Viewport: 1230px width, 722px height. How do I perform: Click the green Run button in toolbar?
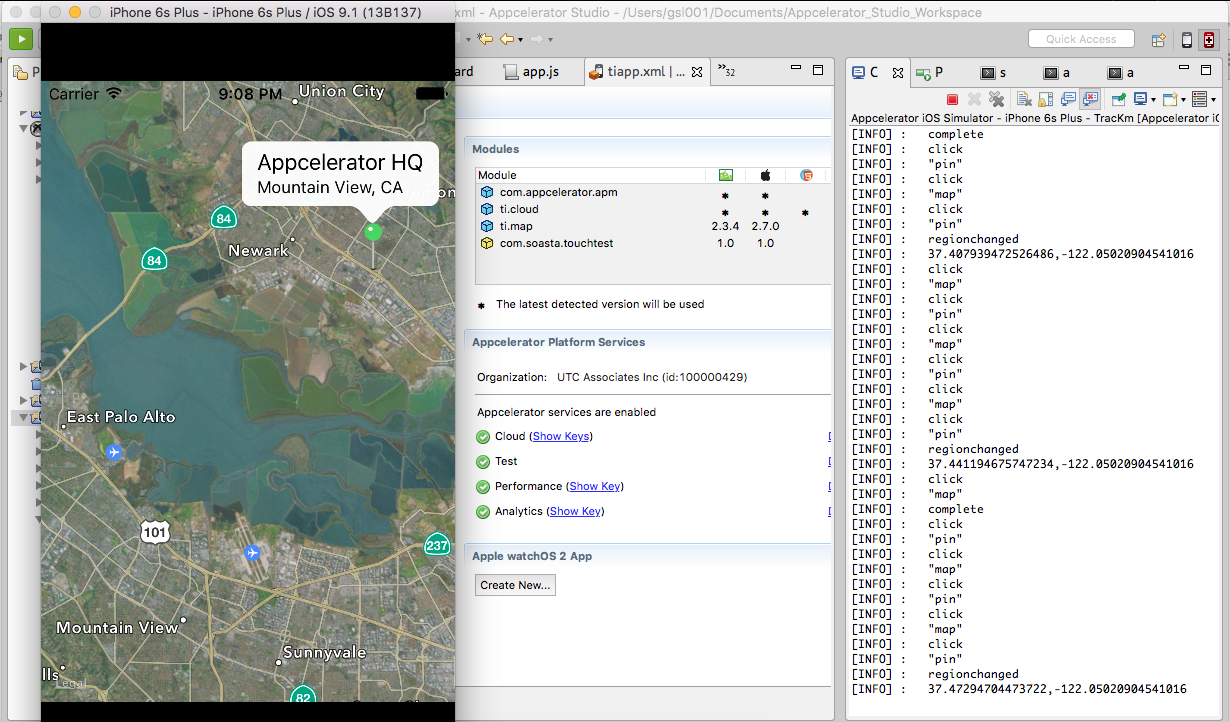click(22, 39)
